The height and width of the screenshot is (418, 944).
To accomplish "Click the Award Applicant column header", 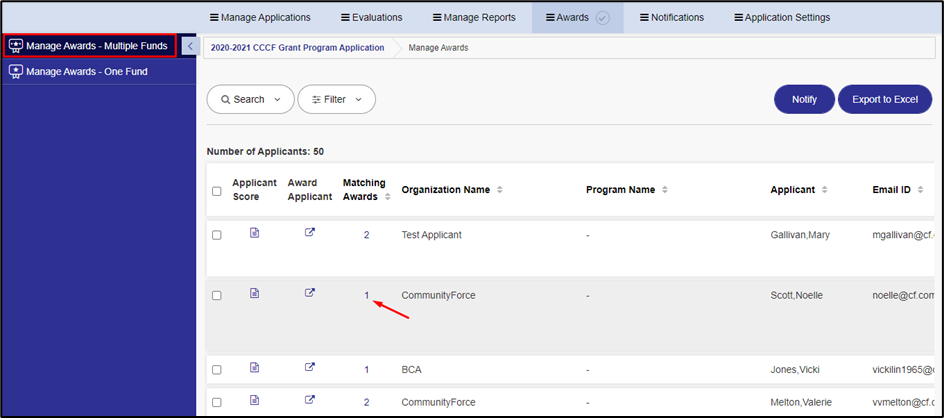I will coord(309,190).
